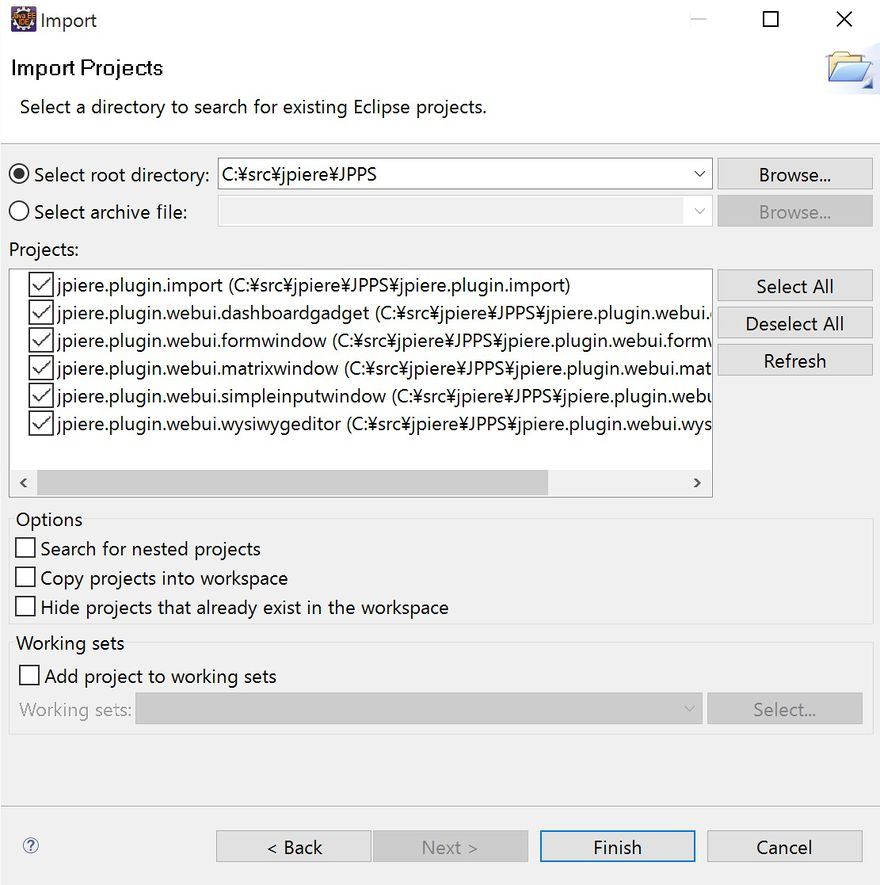This screenshot has width=880, height=885.
Task: Click the import folder banner icon
Action: point(849,68)
